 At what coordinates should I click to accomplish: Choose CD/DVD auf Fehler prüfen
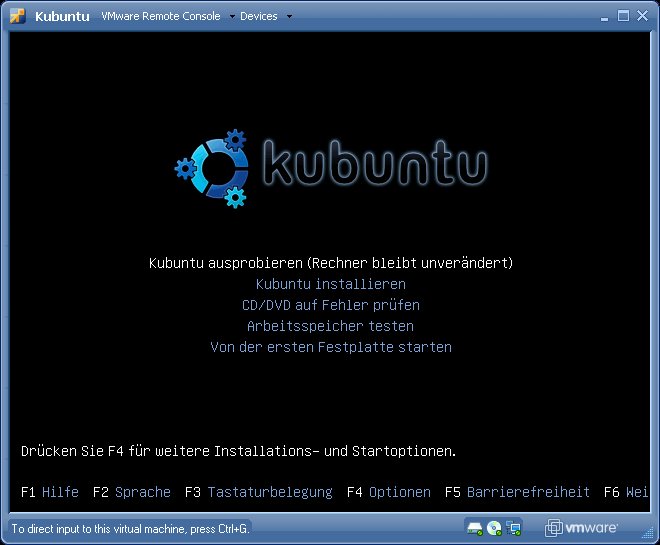click(331, 305)
